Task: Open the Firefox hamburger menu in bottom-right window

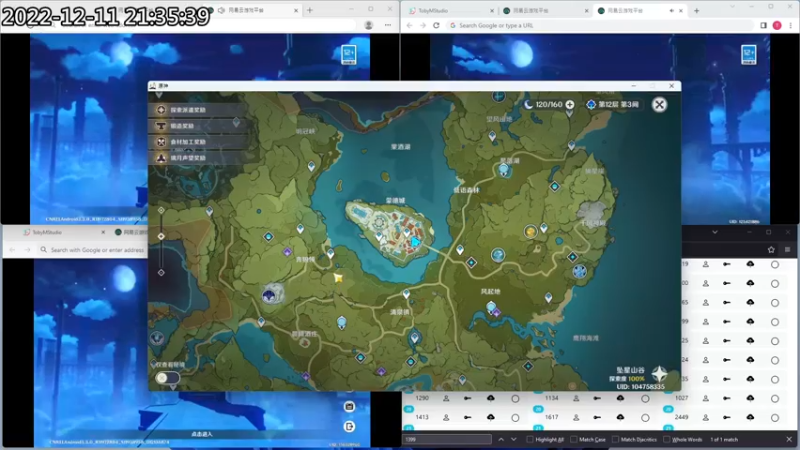Action: click(787, 249)
